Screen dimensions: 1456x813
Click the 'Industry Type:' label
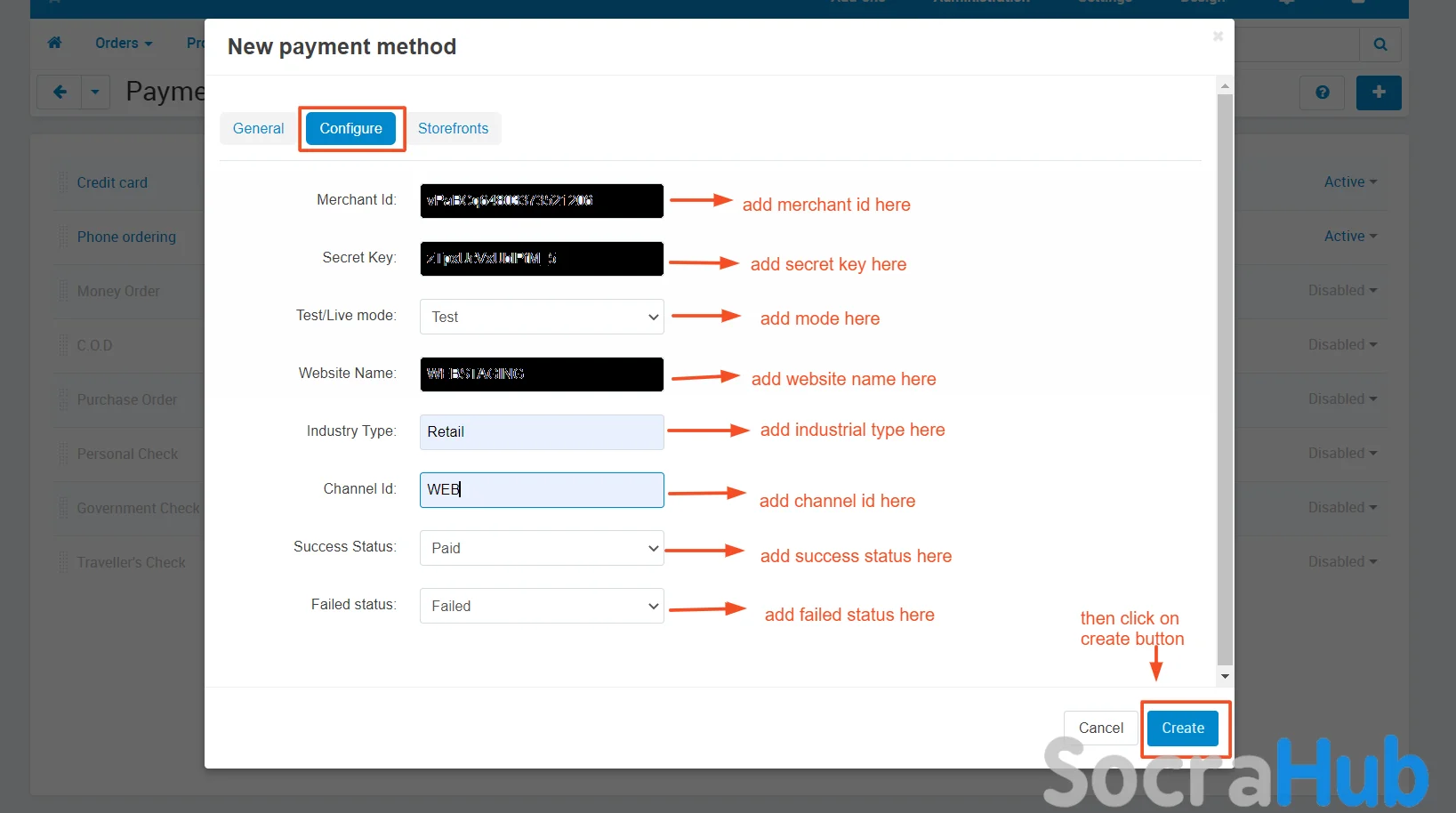(351, 431)
